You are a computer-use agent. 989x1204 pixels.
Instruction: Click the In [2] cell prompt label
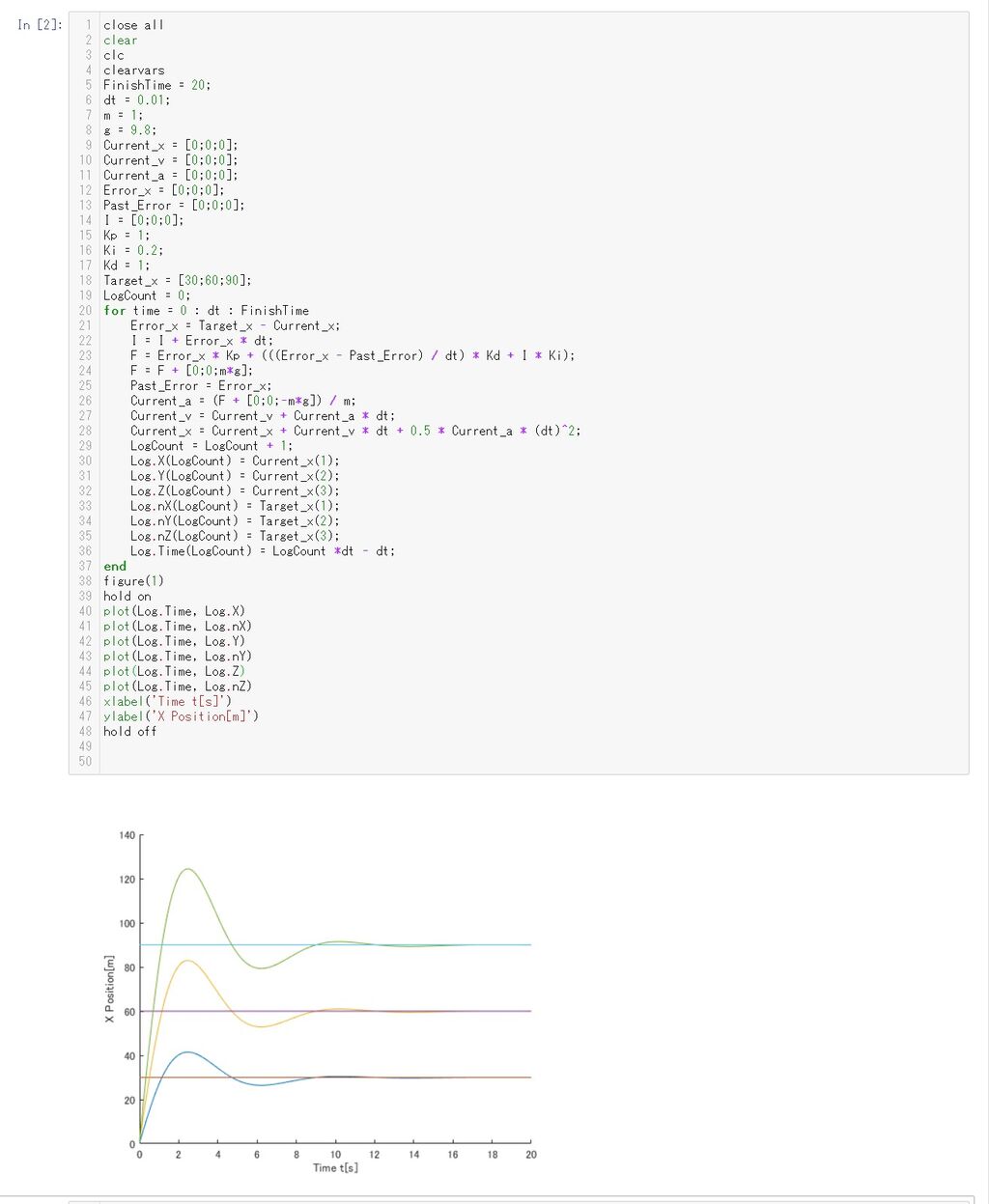40,25
